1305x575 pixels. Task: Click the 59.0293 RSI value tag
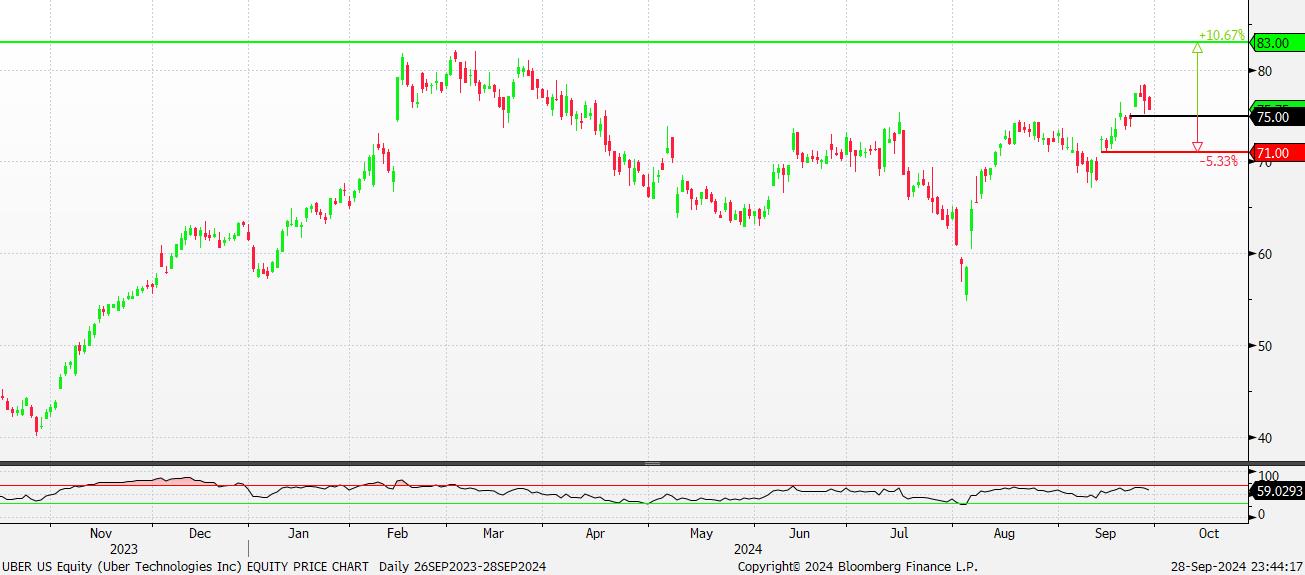[x=1277, y=491]
